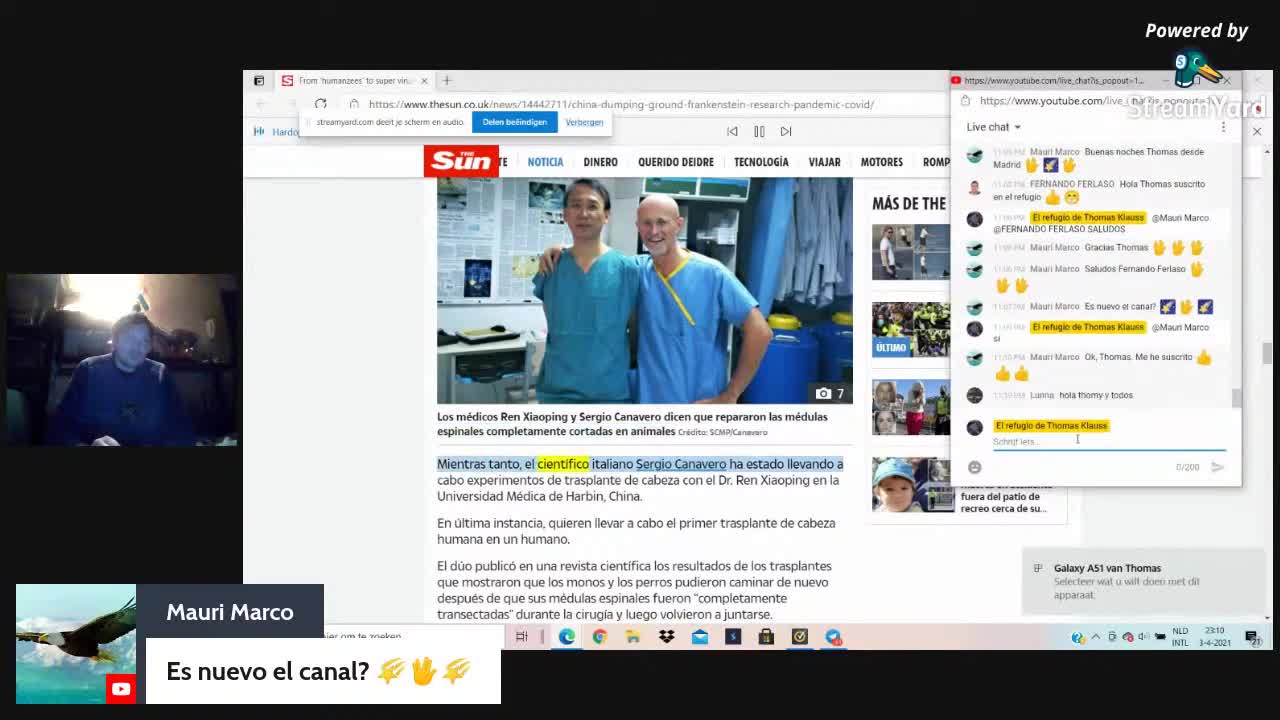Click the chat message input field
1280x720 pixels.
(x=1109, y=441)
